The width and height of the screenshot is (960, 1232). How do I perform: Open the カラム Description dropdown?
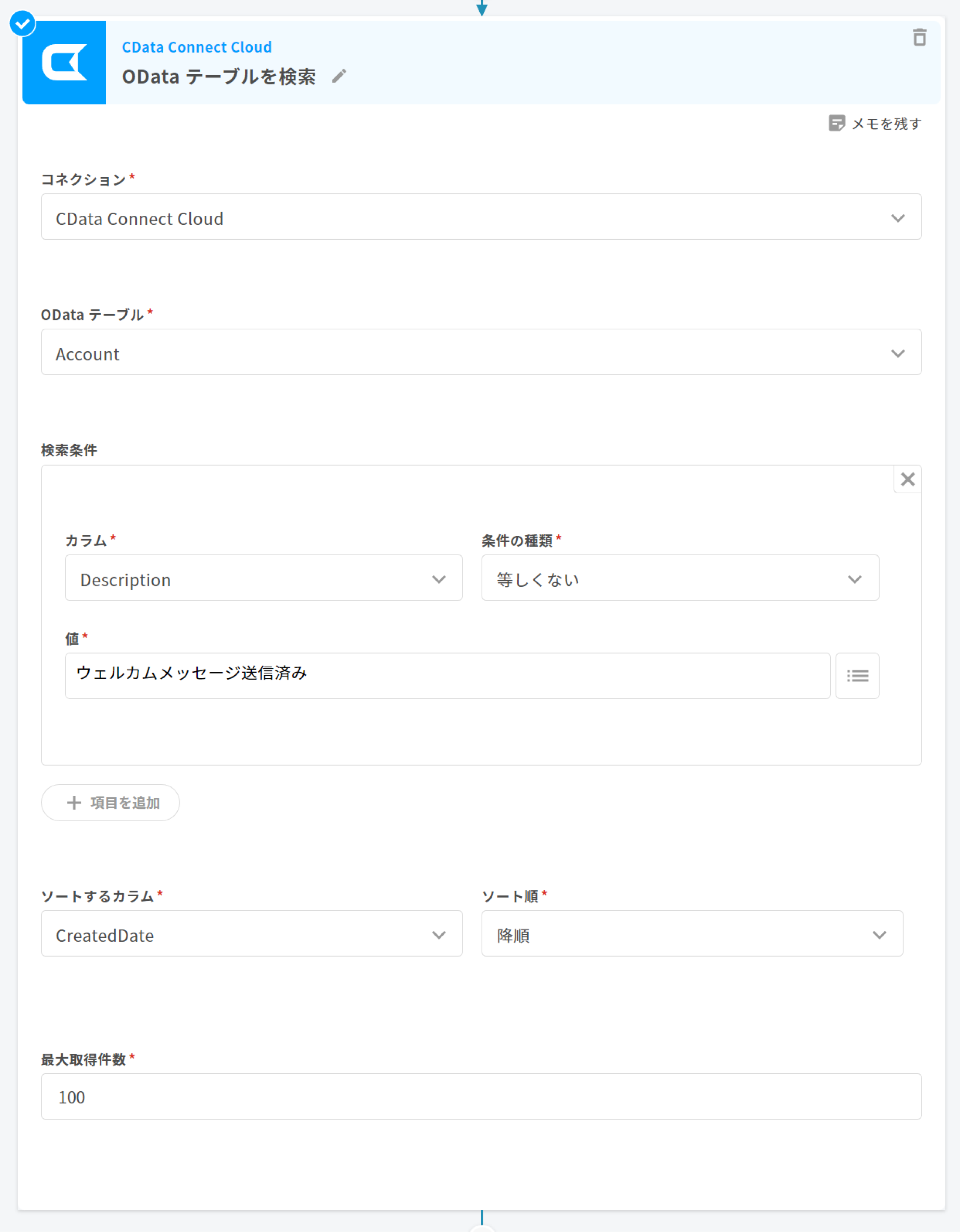263,578
